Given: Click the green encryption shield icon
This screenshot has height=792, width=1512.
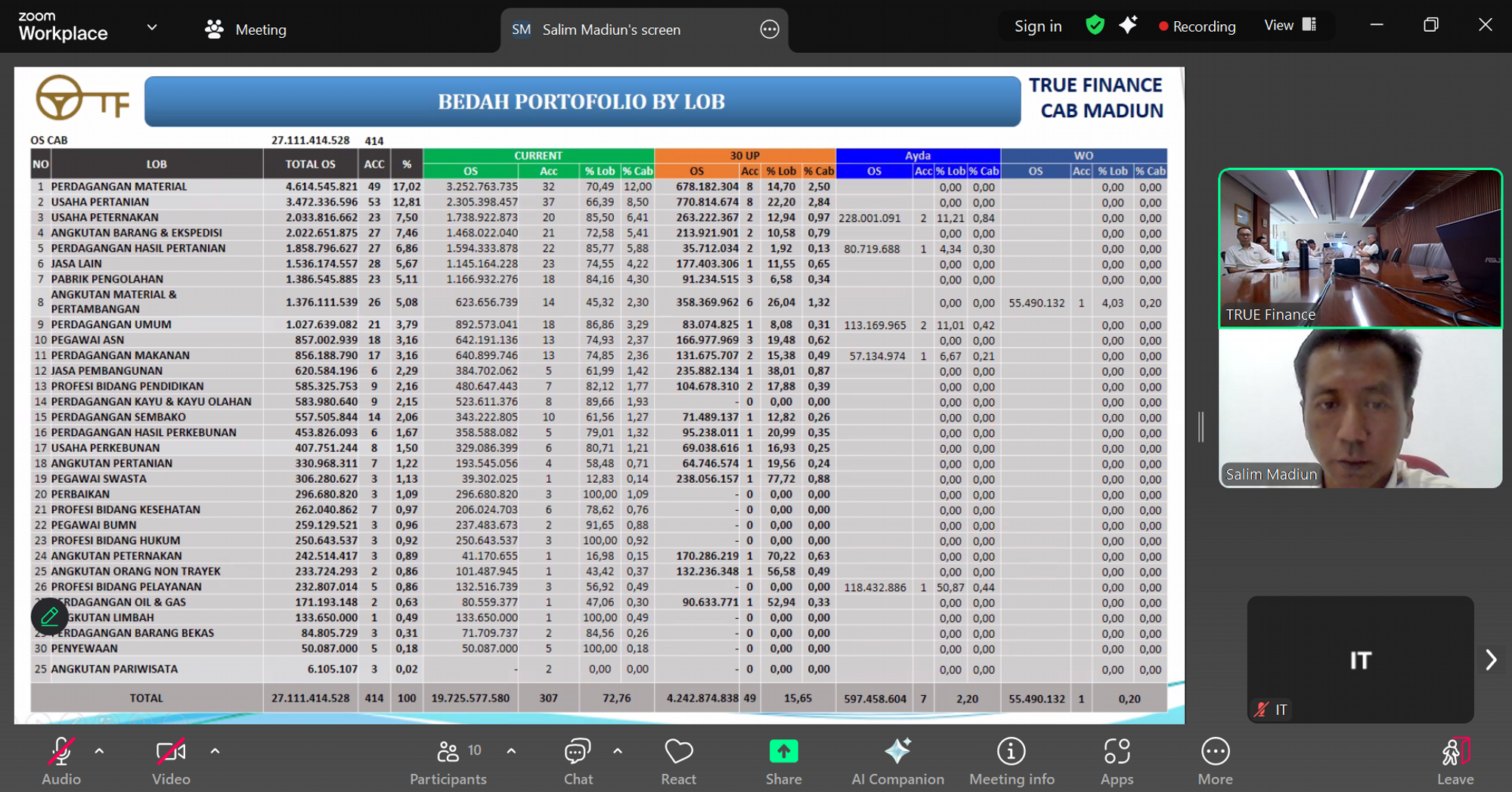Looking at the screenshot, I should tap(1094, 26).
